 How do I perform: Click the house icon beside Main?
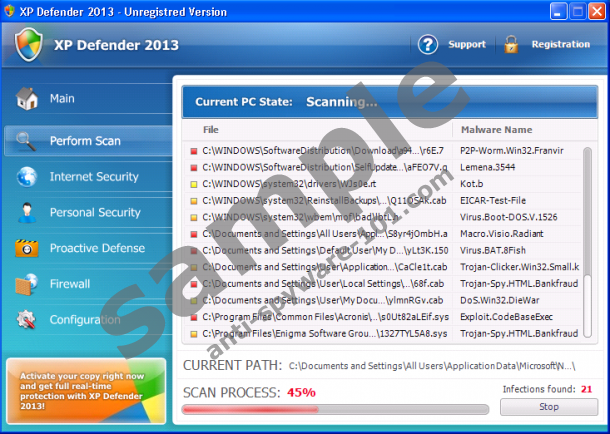(x=27, y=99)
